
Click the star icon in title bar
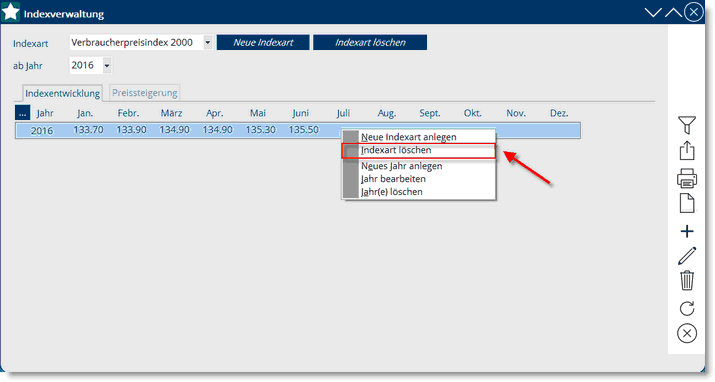click(10, 12)
